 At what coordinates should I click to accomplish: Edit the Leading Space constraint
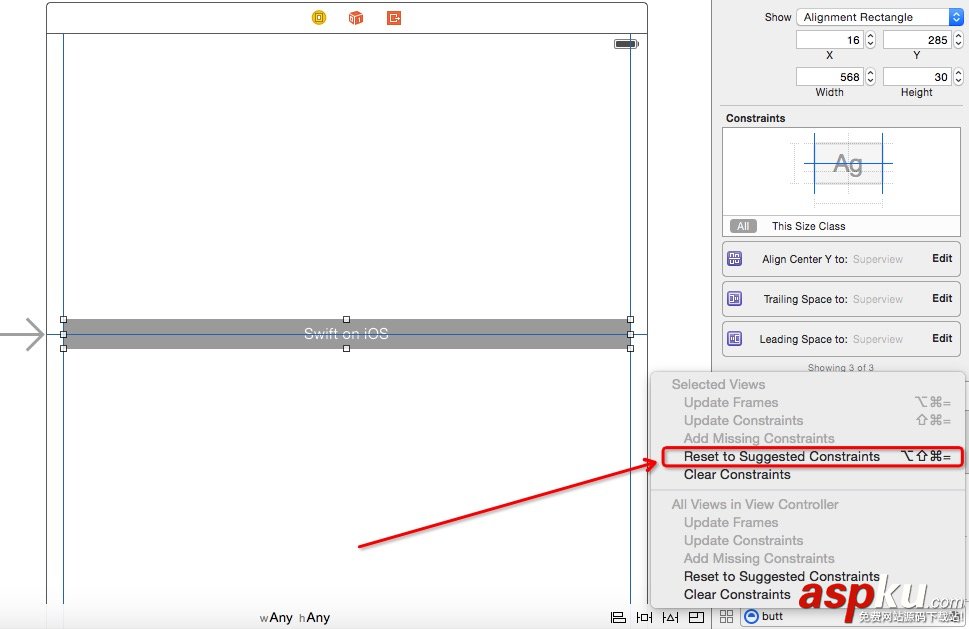point(942,339)
